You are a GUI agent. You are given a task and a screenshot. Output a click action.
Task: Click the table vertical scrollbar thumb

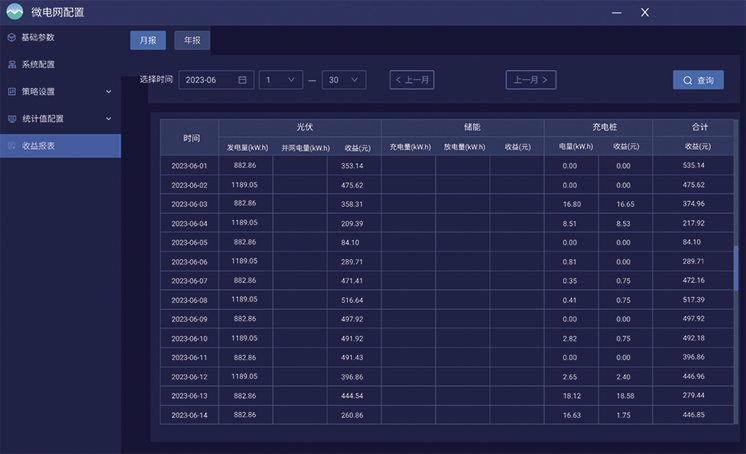[x=736, y=267]
